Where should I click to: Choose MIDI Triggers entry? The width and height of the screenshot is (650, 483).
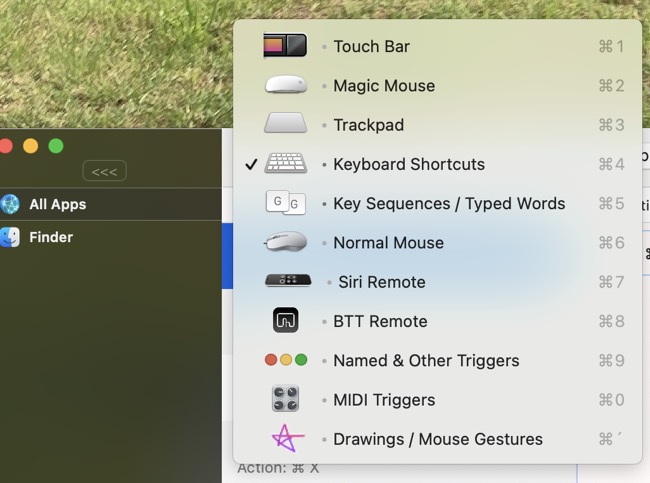[437, 400]
